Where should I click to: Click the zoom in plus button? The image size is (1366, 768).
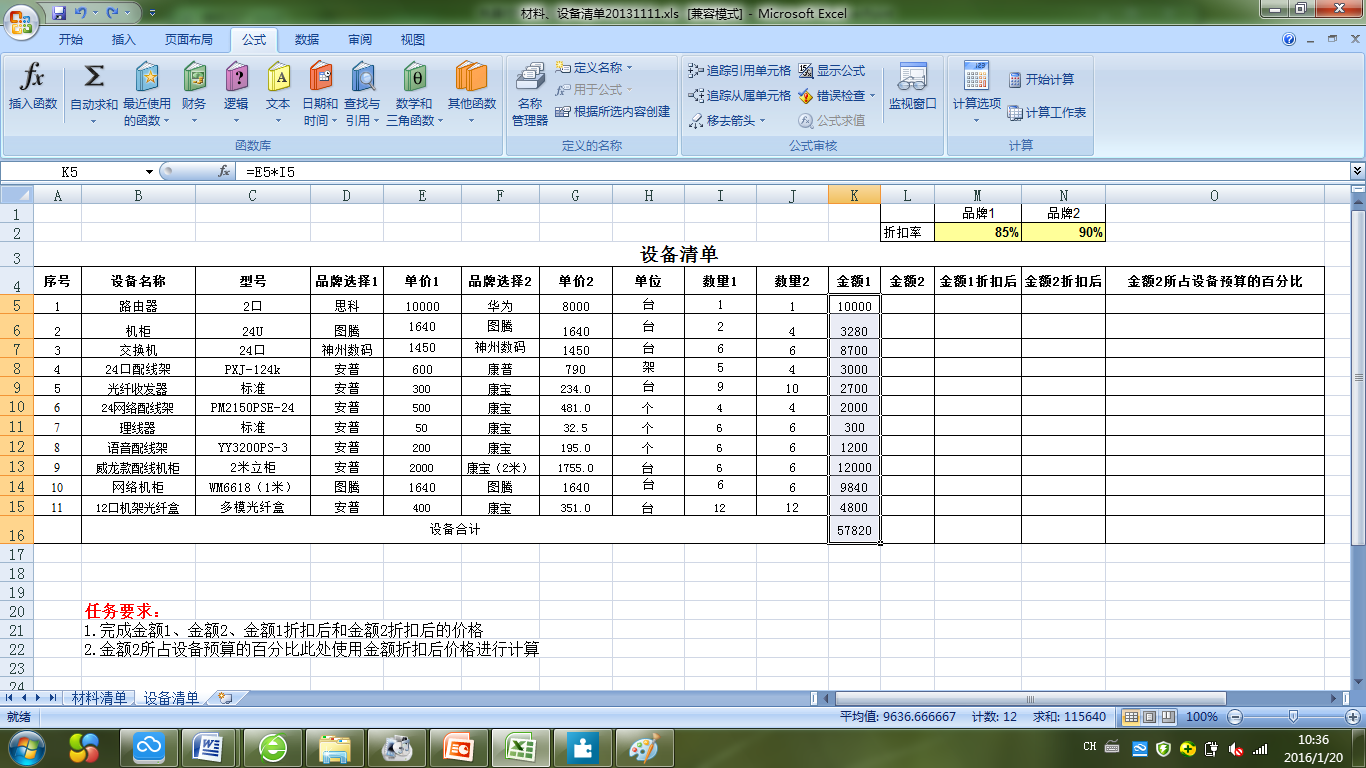(1352, 717)
